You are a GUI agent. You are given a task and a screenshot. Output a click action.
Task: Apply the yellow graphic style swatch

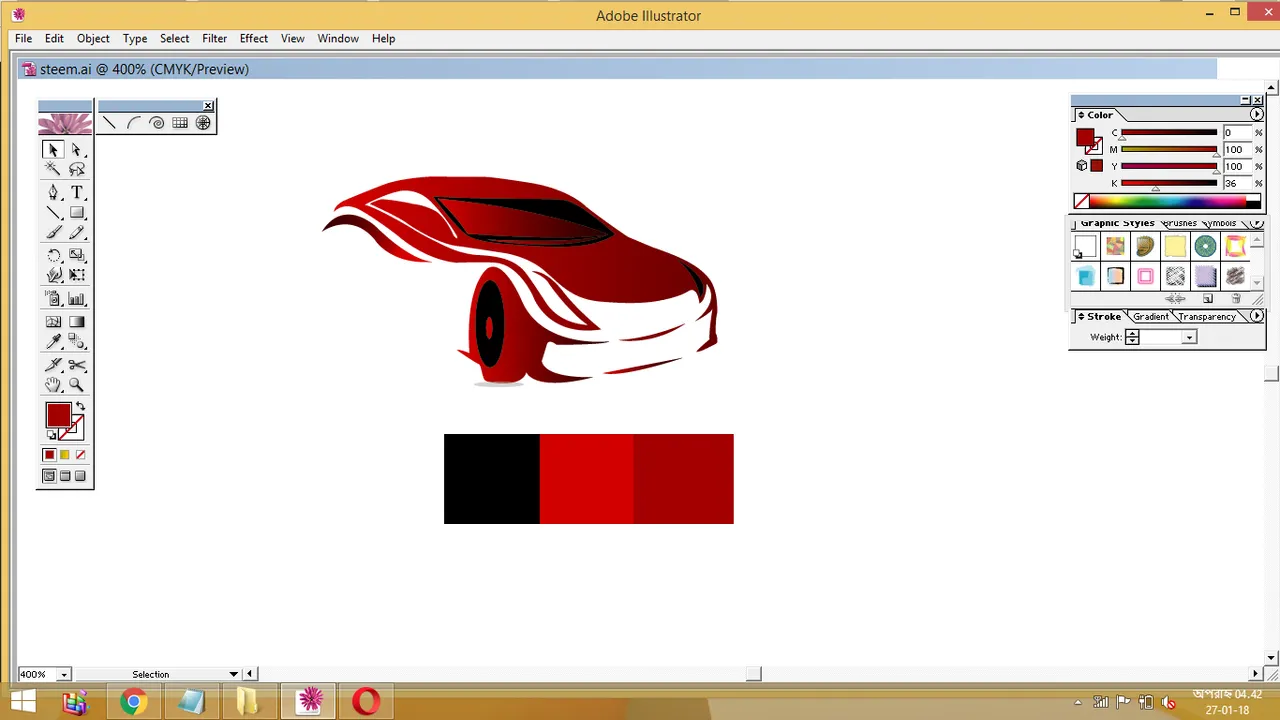pyautogui.click(x=1175, y=246)
